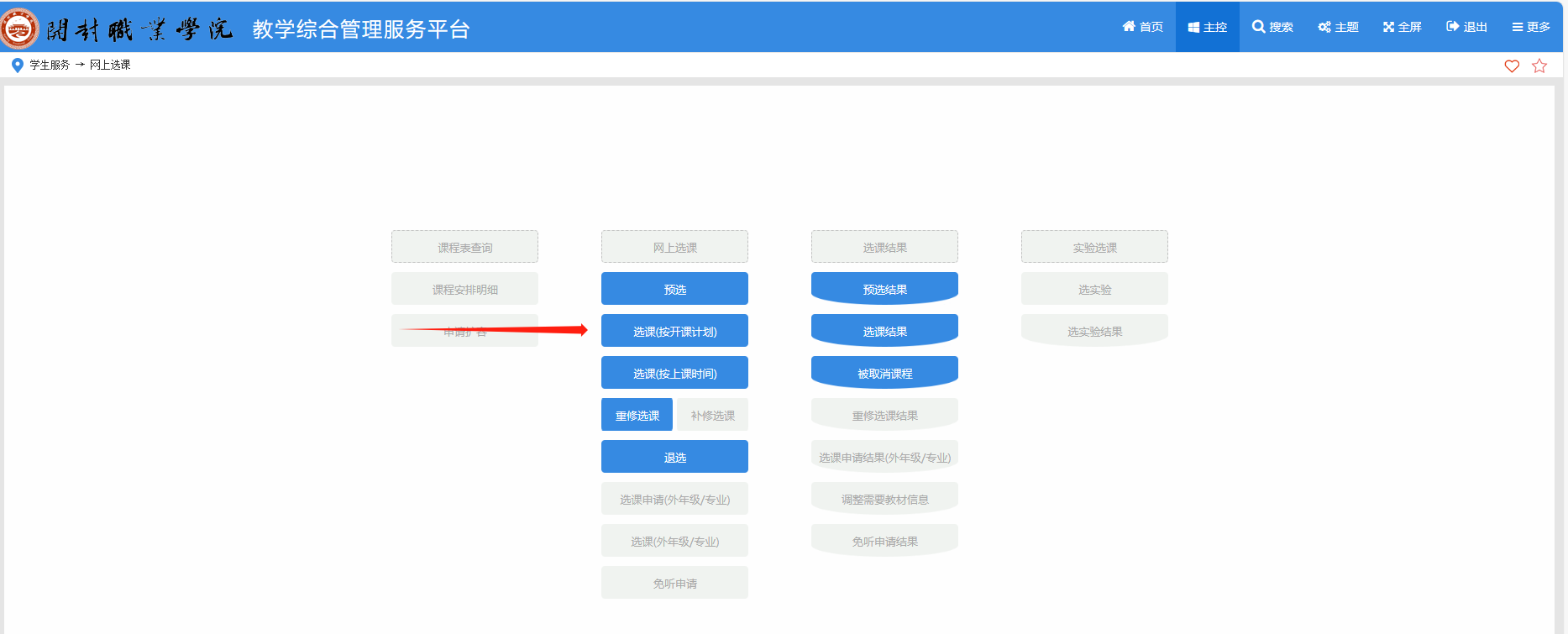Enter full screen with 全屏 icon
The image size is (1568, 634).
click(1389, 27)
